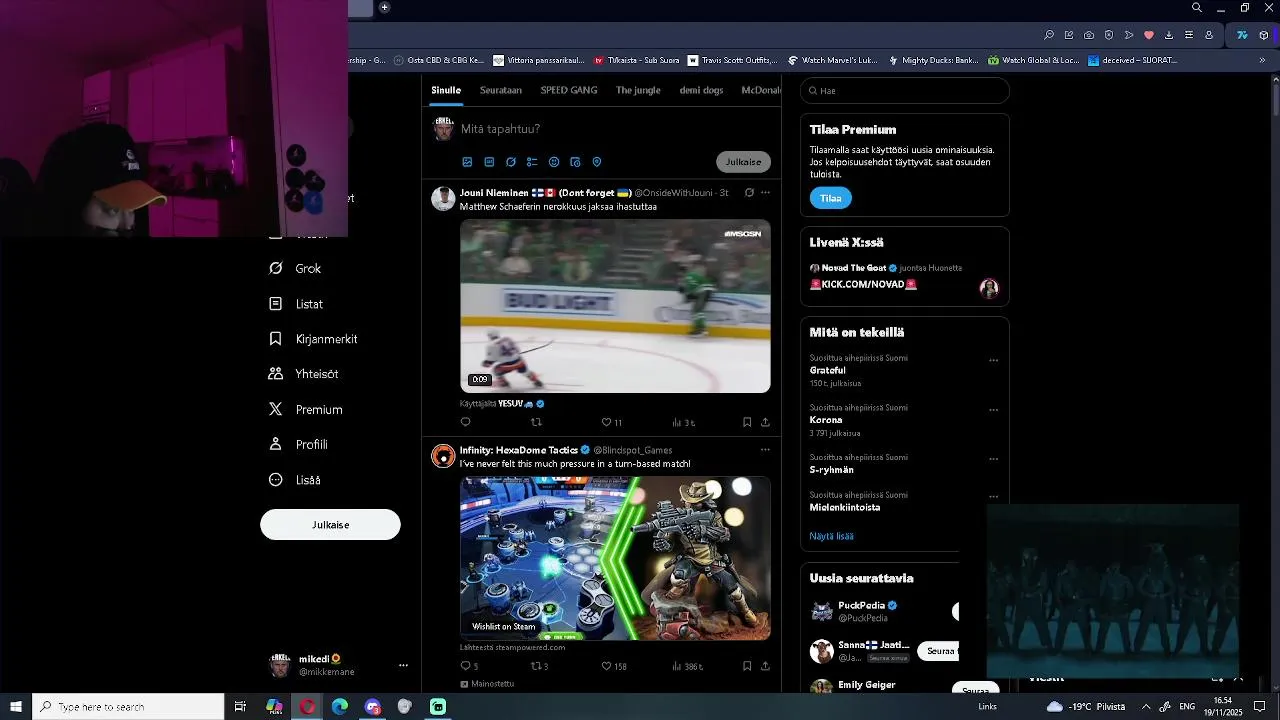Image resolution: width=1280 pixels, height=720 pixels.
Task: Like the Infinity: HexaDome Tactics post
Action: pos(613,666)
